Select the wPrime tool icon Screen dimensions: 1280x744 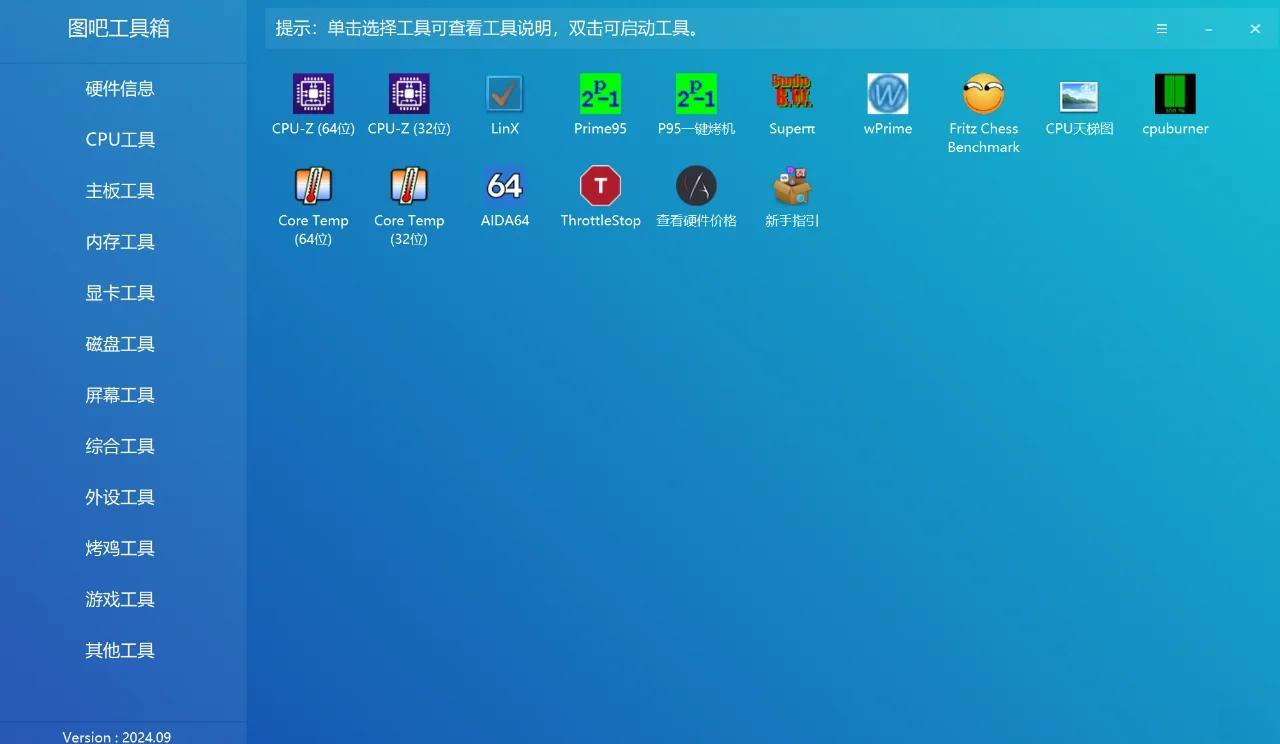click(x=888, y=94)
